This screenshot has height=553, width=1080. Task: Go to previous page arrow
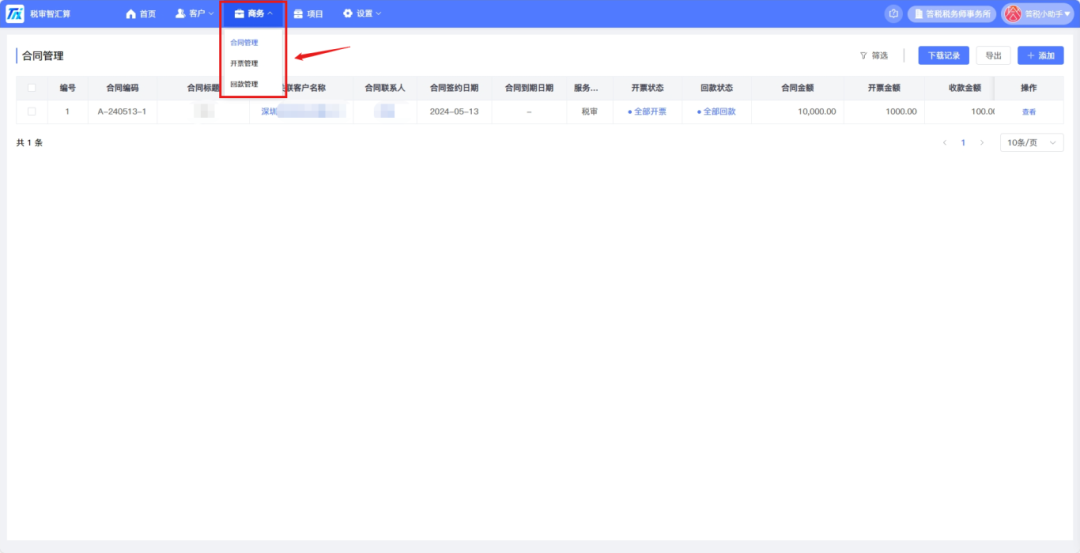tap(944, 143)
